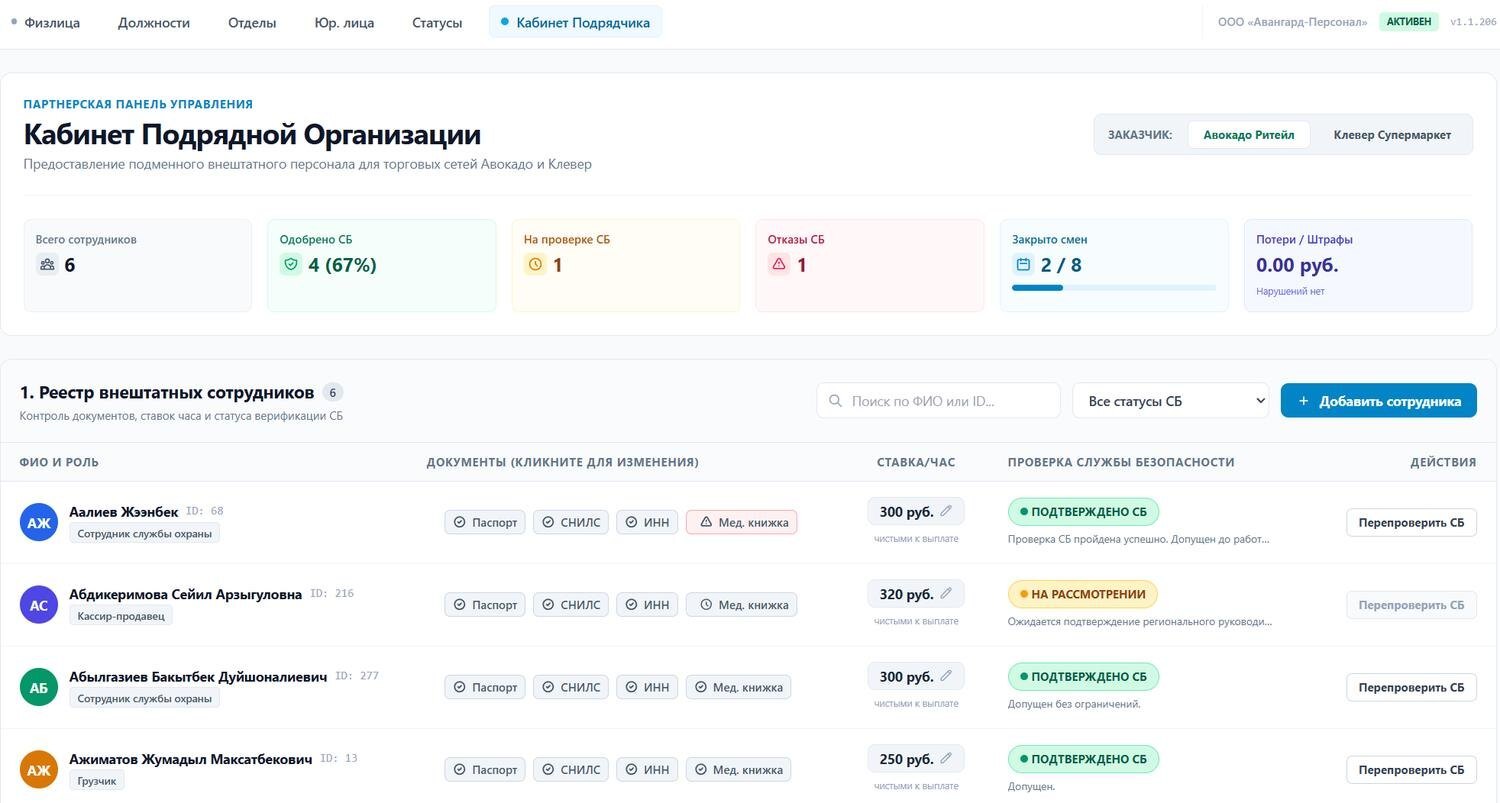The image size is (1500, 803).
Task: Switch to the Отделы tab
Action: pos(252,22)
